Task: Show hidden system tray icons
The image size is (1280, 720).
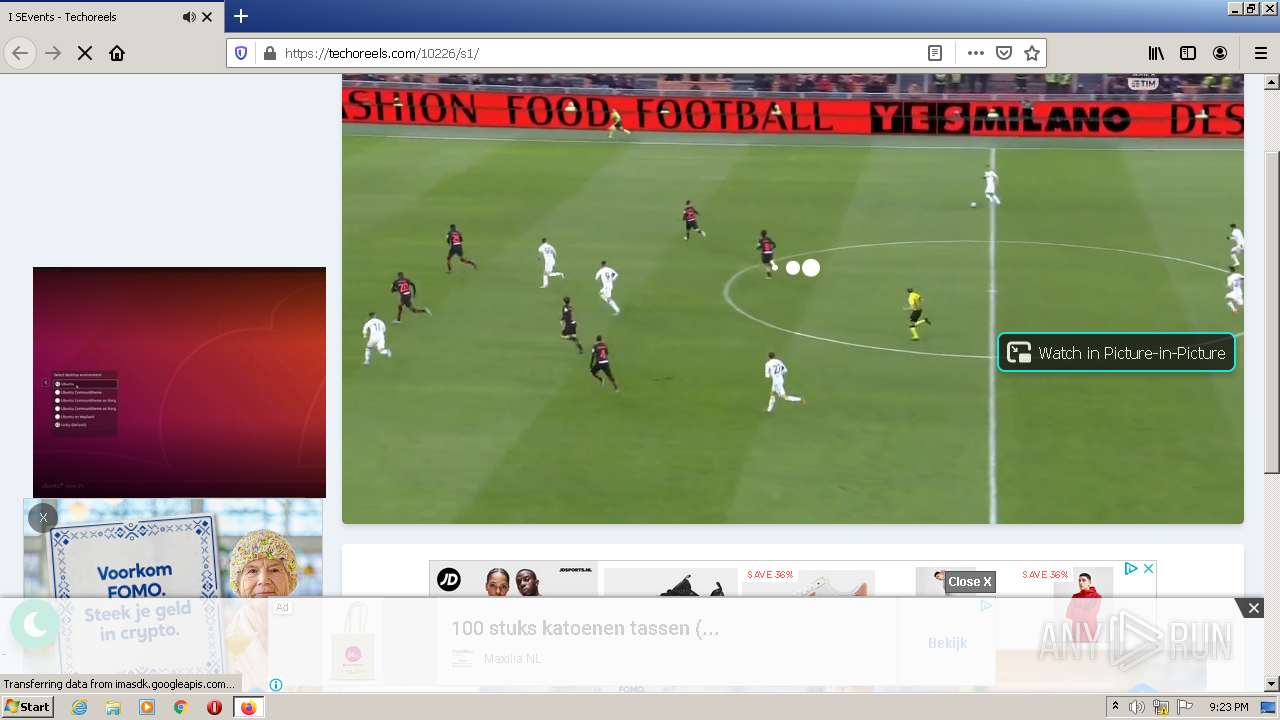Action: pyautogui.click(x=1115, y=707)
